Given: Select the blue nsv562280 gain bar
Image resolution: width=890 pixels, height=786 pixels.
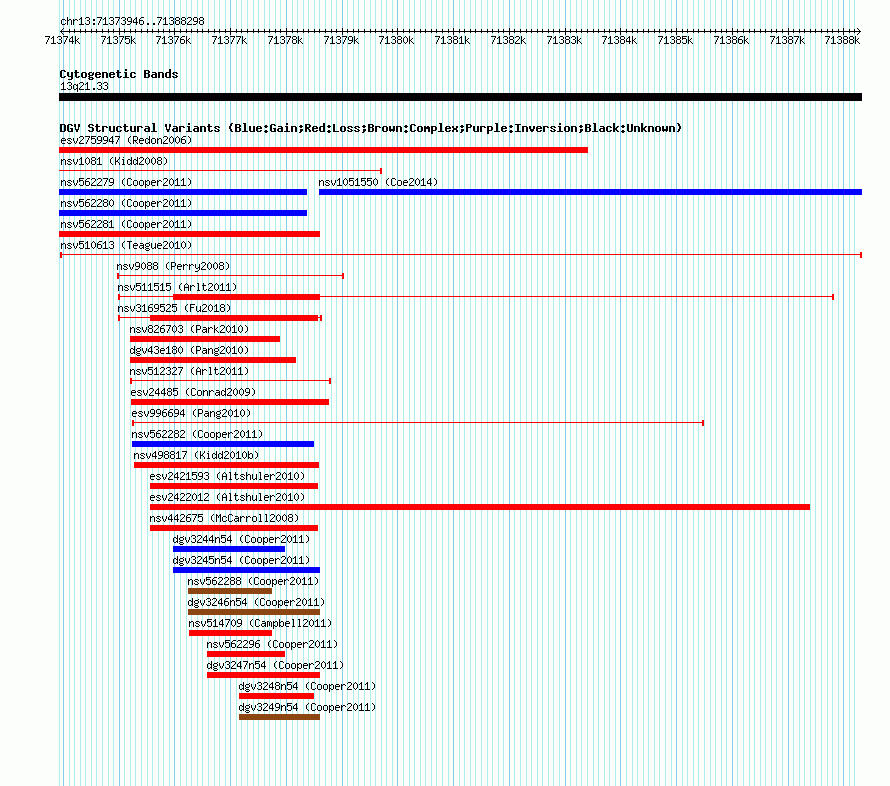Looking at the screenshot, I should tap(183, 213).
